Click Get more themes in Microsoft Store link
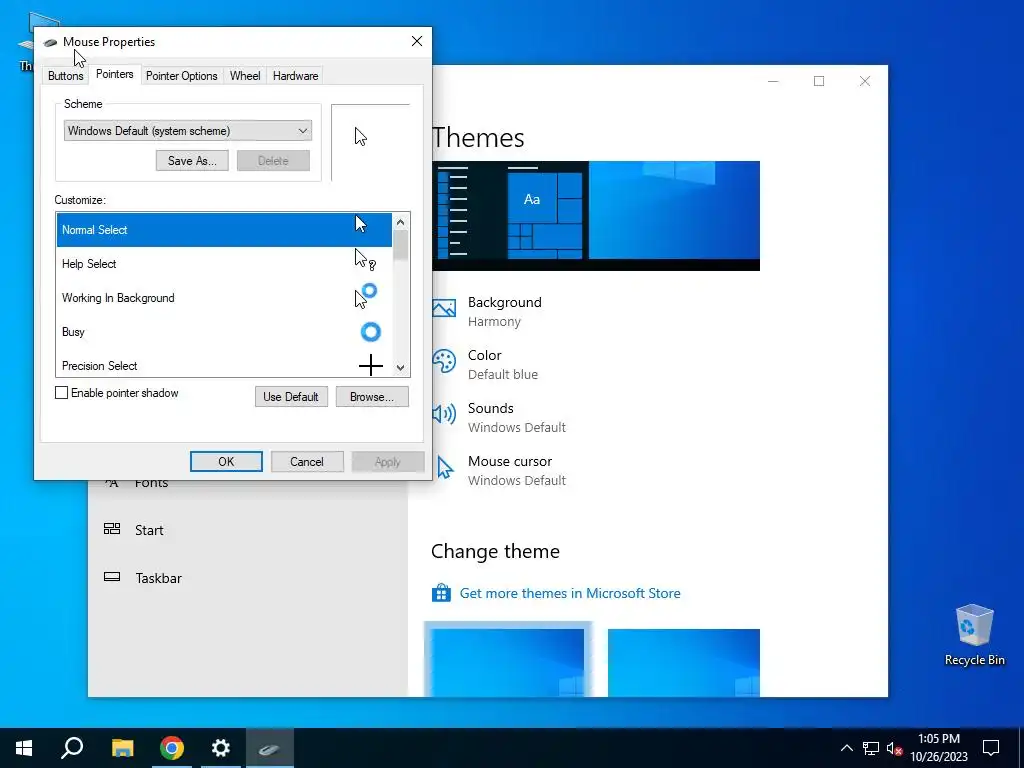This screenshot has height=768, width=1024. (x=570, y=593)
